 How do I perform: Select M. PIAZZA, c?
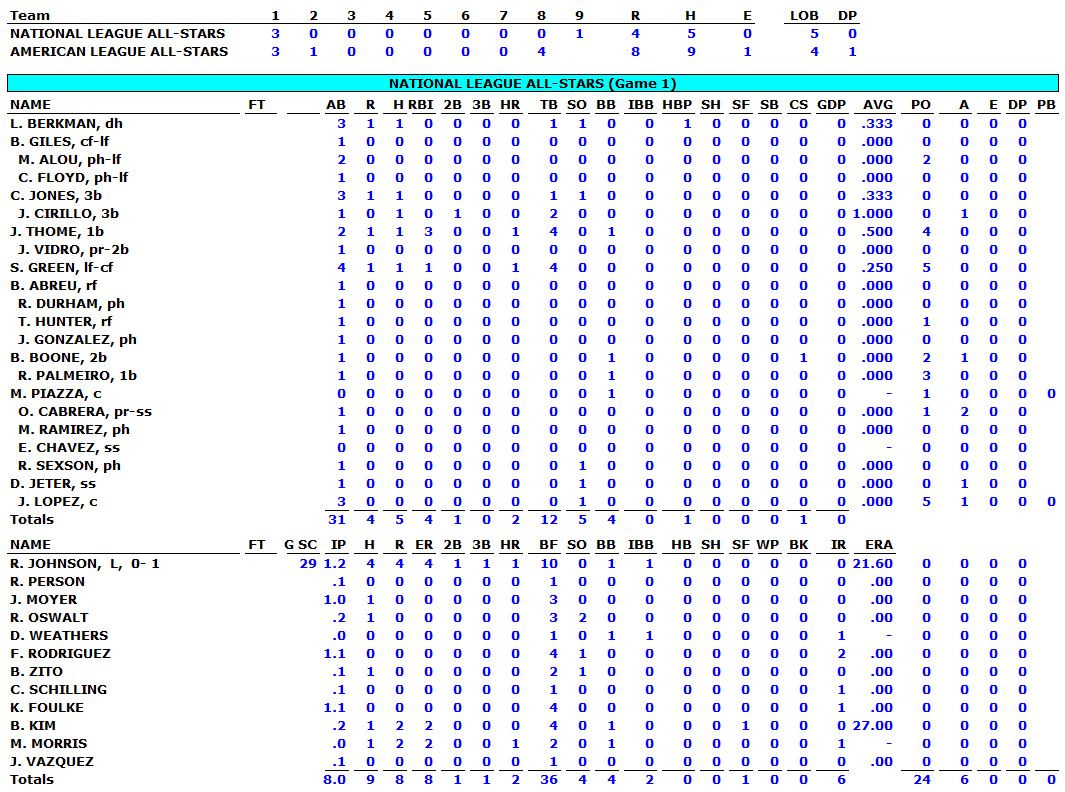point(56,393)
